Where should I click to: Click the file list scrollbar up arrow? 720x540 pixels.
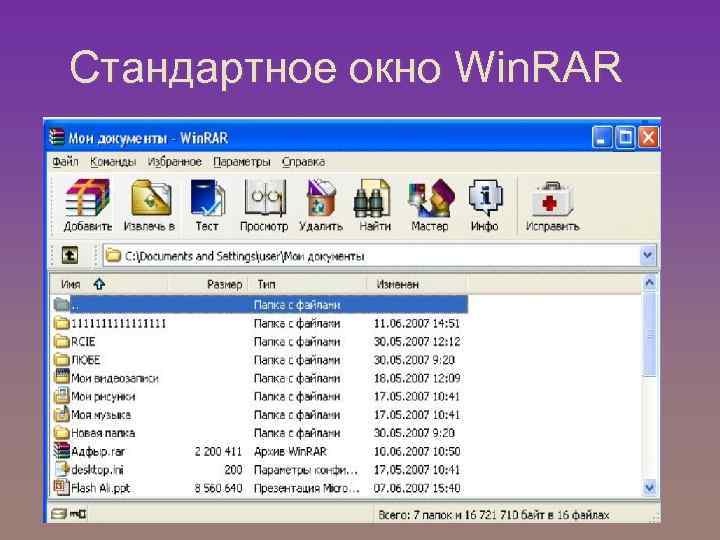point(649,283)
